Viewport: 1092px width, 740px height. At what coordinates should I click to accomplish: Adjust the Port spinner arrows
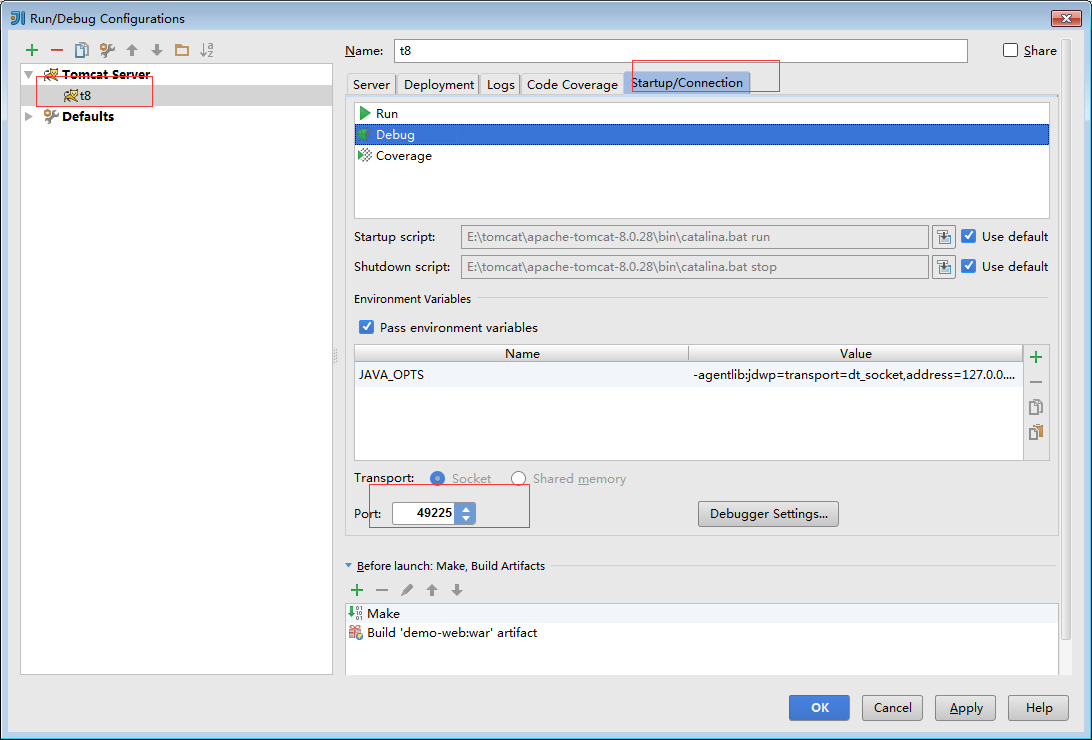point(466,513)
